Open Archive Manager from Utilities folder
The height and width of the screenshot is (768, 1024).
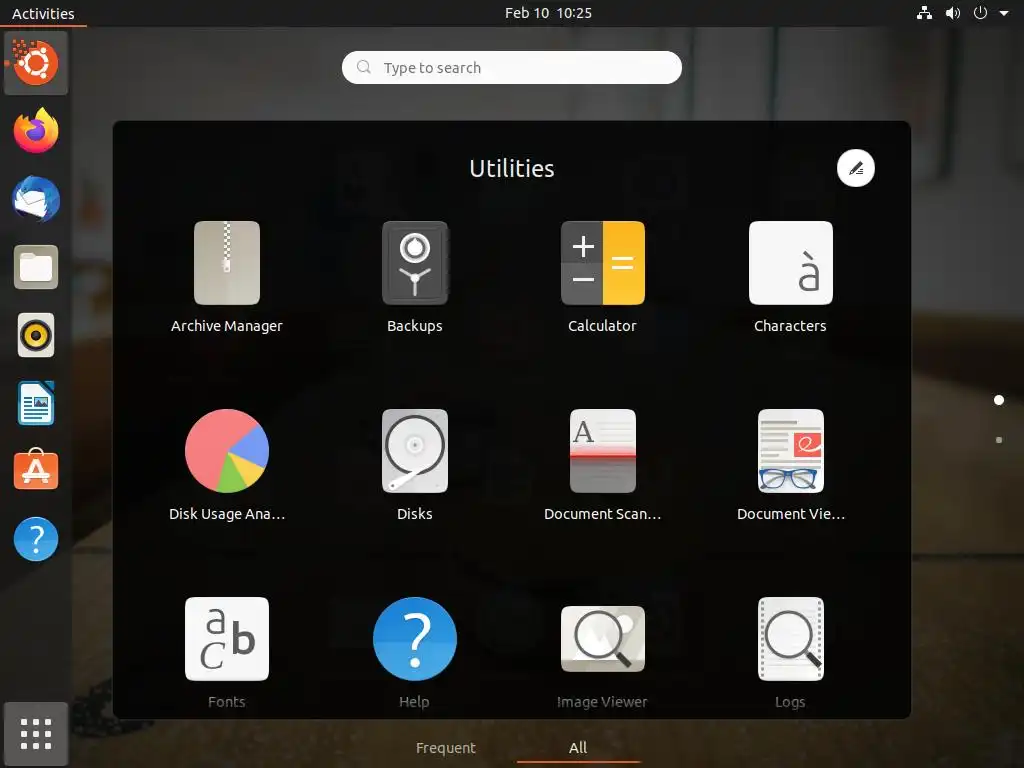(x=227, y=263)
